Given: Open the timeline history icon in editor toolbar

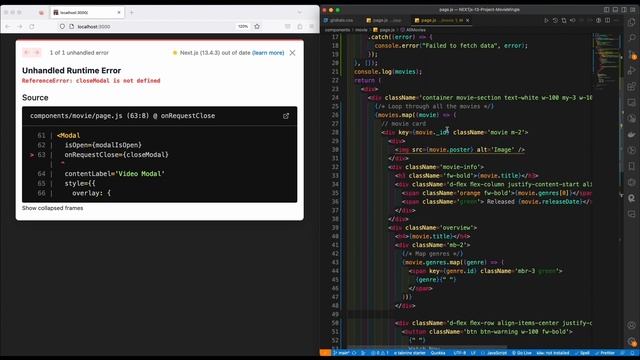Looking at the screenshot, I should point(555,20).
